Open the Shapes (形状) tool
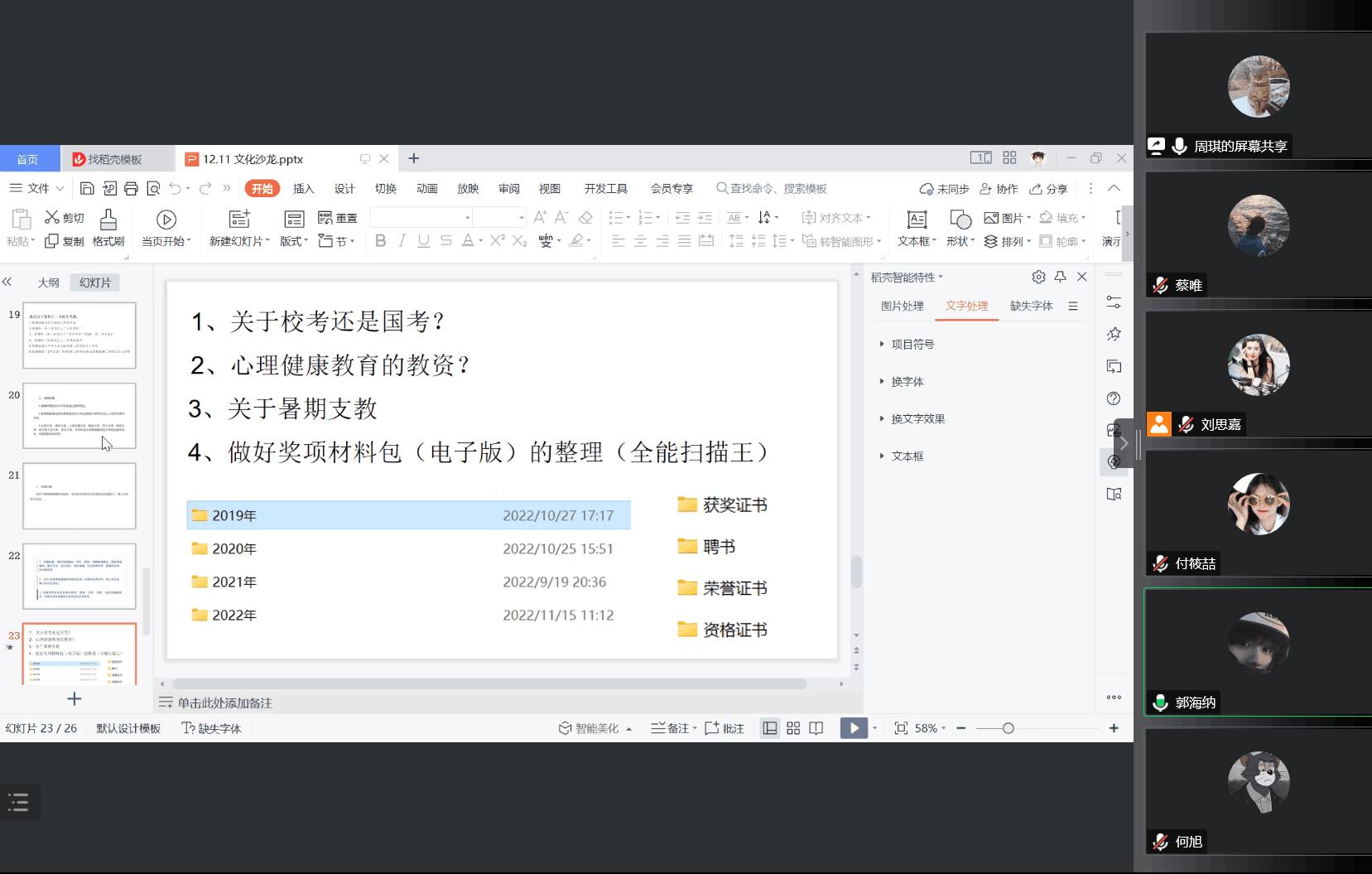This screenshot has width=1372, height=874. (960, 220)
